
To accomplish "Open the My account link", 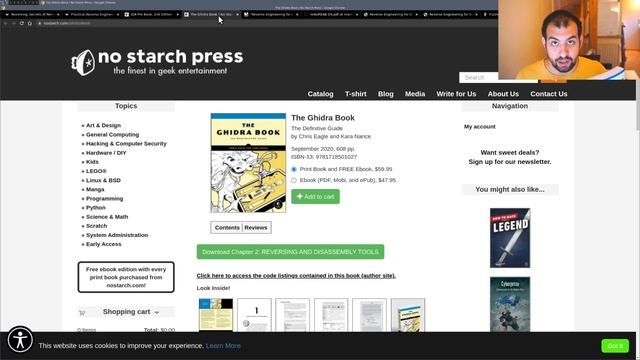I will click(480, 127).
